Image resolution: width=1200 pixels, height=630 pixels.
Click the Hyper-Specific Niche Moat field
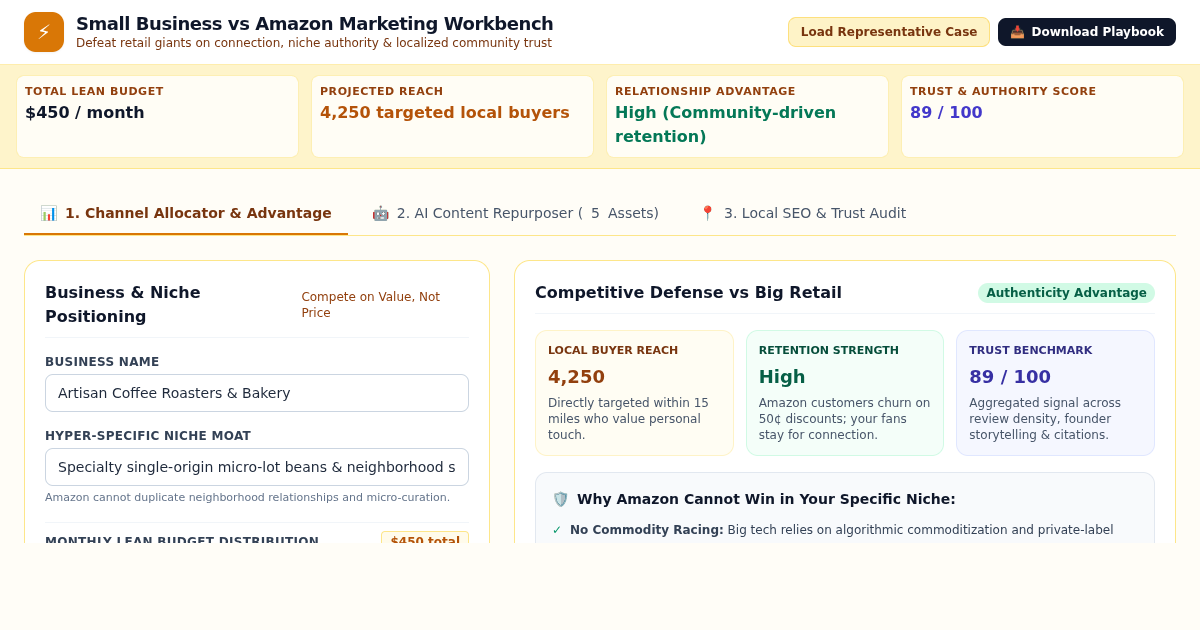(x=257, y=467)
